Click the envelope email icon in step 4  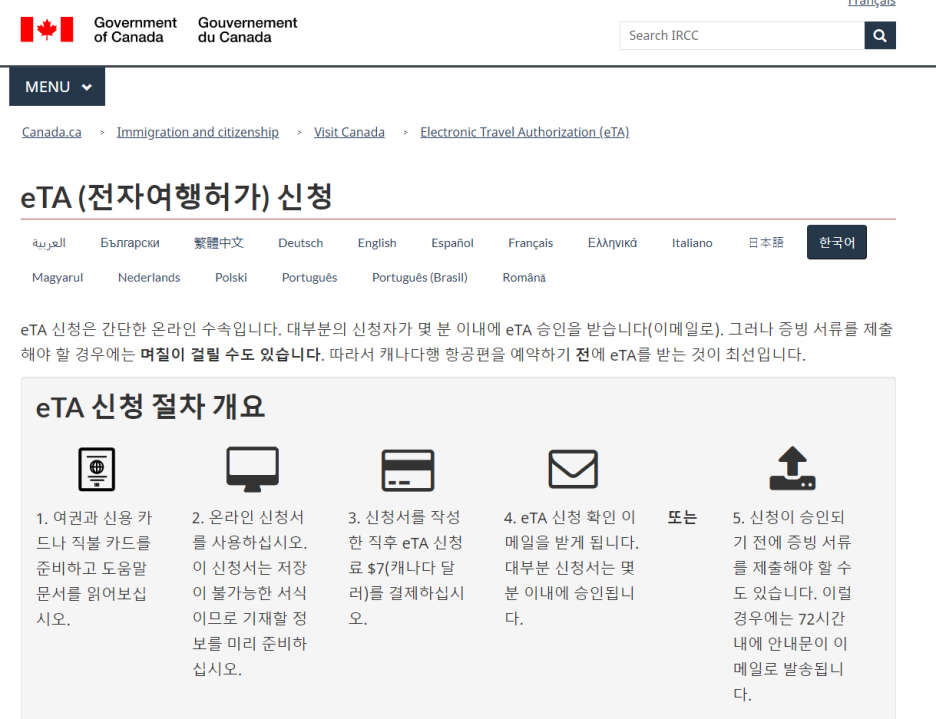(573, 469)
